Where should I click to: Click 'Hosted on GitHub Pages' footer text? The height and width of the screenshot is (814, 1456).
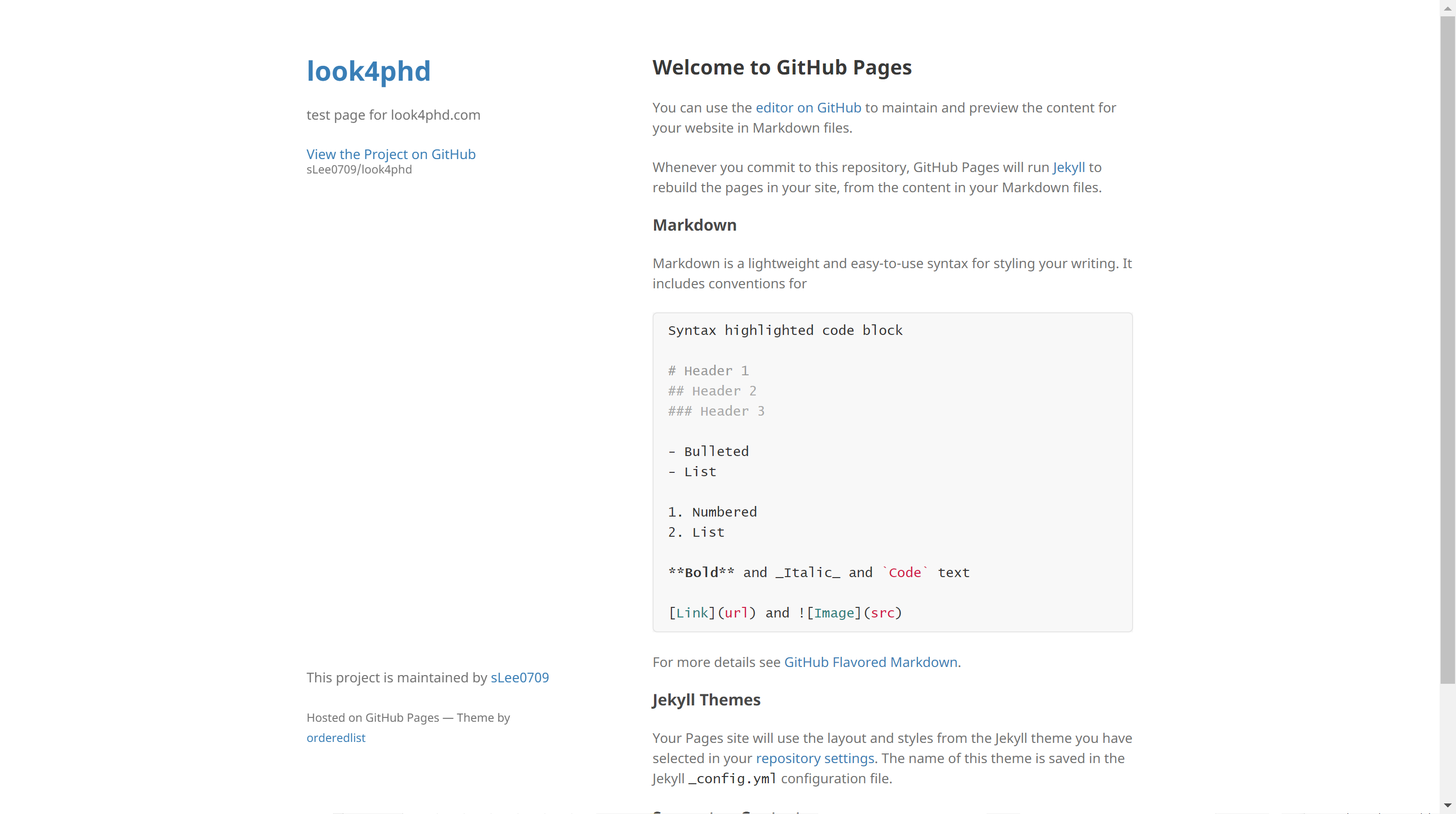(x=372, y=717)
